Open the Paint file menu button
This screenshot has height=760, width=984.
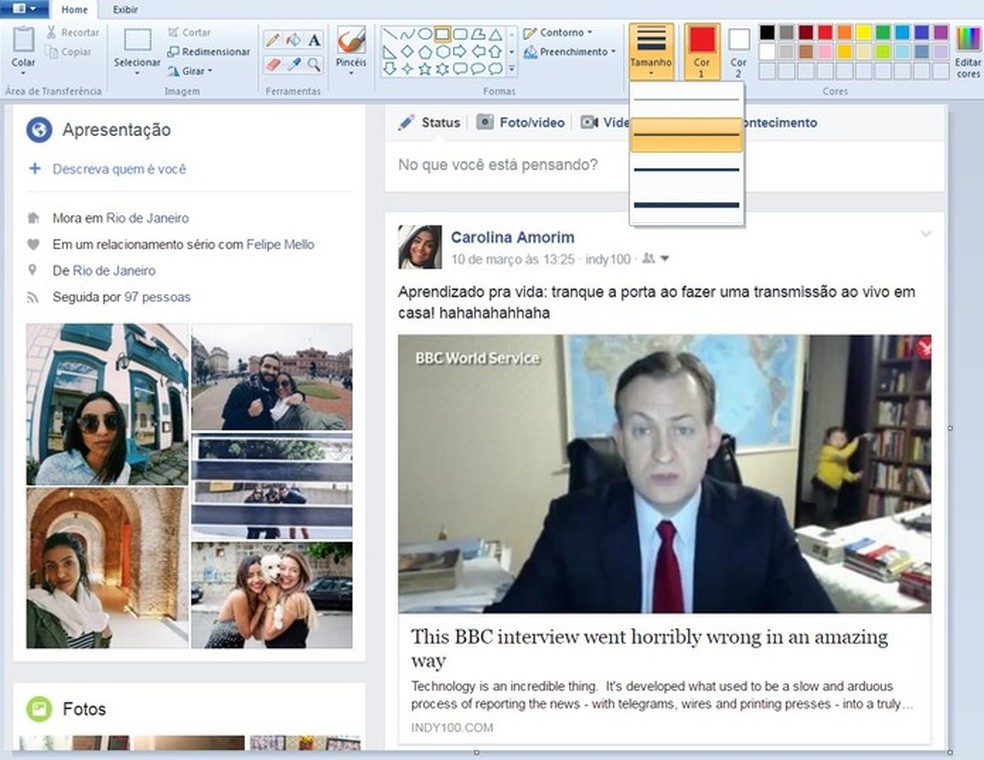(x=23, y=9)
